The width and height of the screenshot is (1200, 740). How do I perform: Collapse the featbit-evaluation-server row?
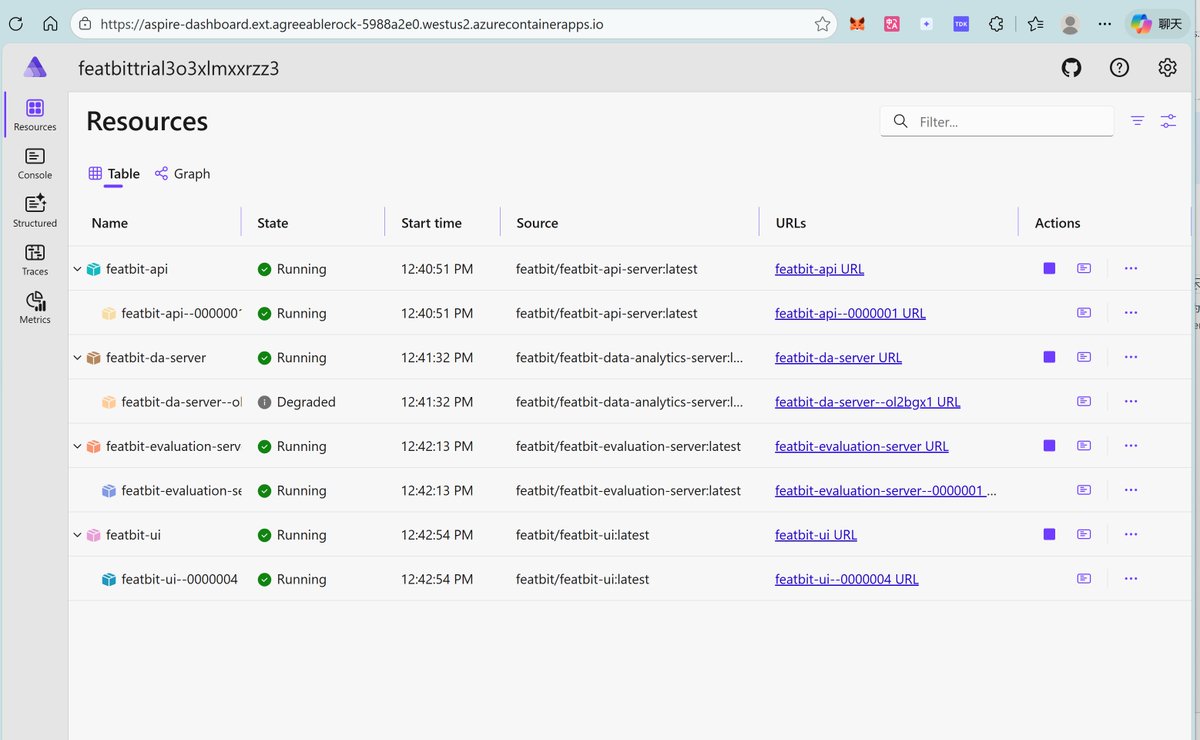[x=77, y=446]
